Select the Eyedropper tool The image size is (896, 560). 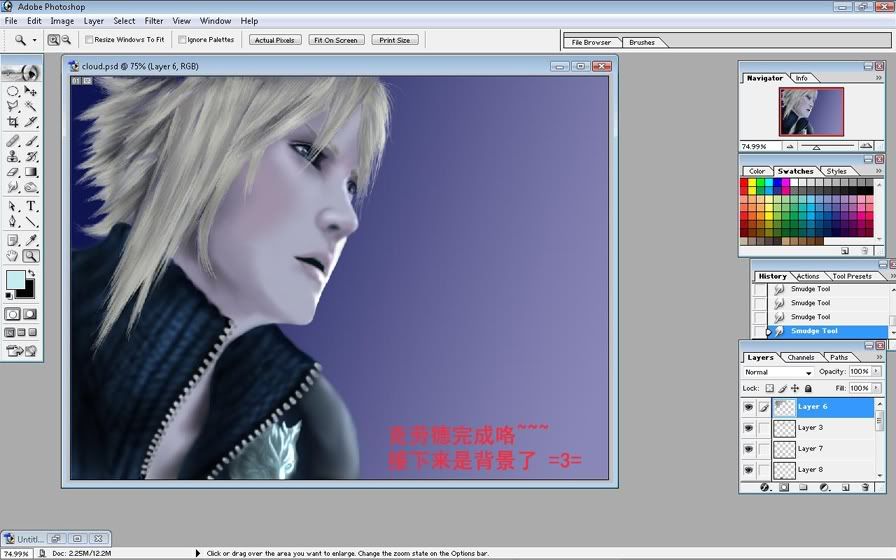tap(30, 240)
